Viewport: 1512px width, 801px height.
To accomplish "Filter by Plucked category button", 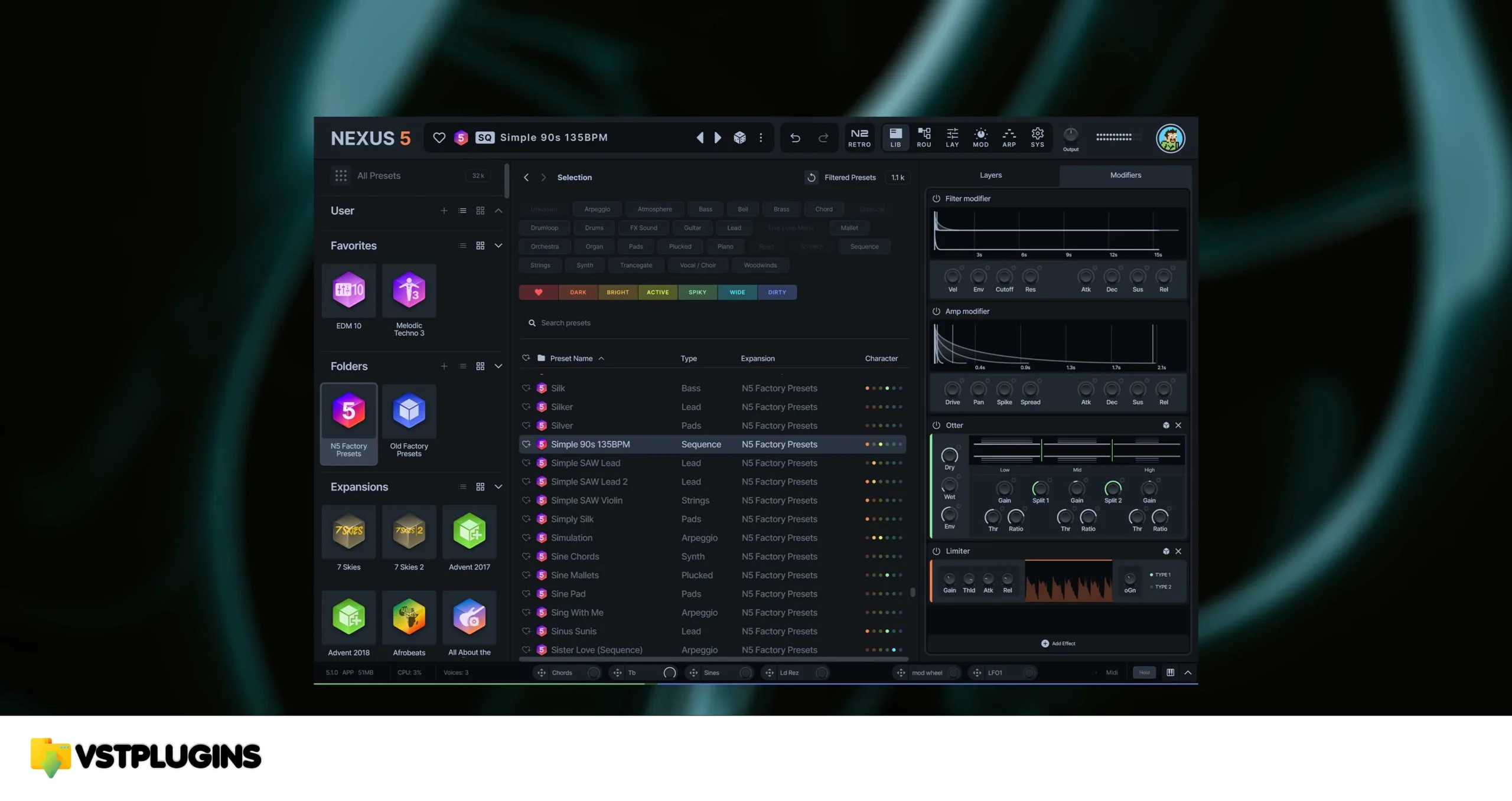I will (680, 246).
